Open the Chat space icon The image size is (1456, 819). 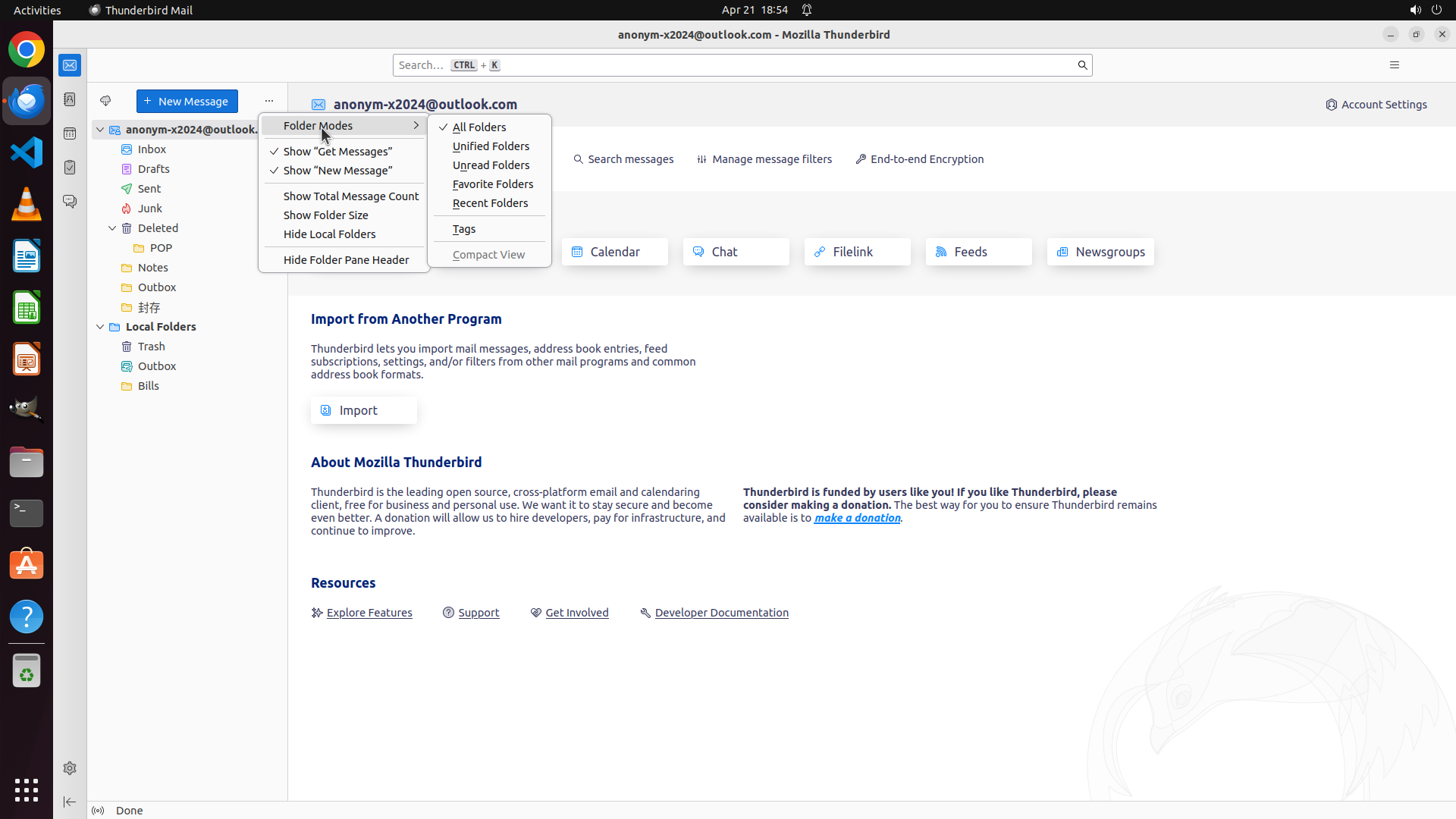(70, 202)
